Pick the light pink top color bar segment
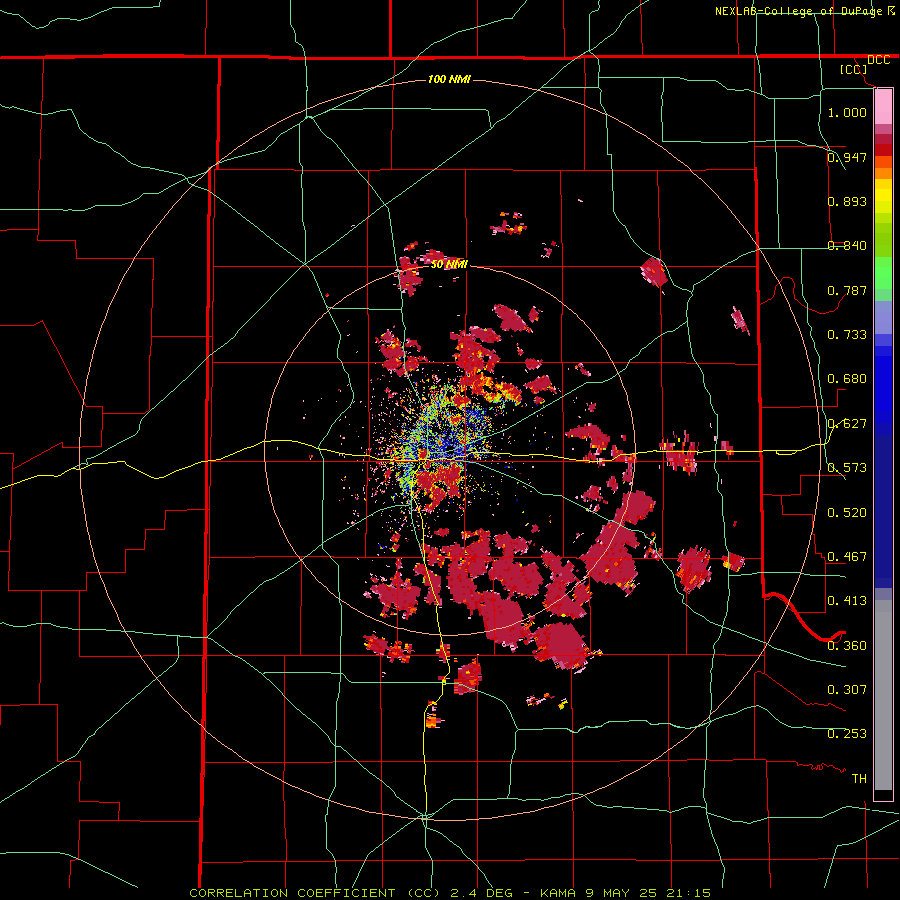 [x=883, y=107]
